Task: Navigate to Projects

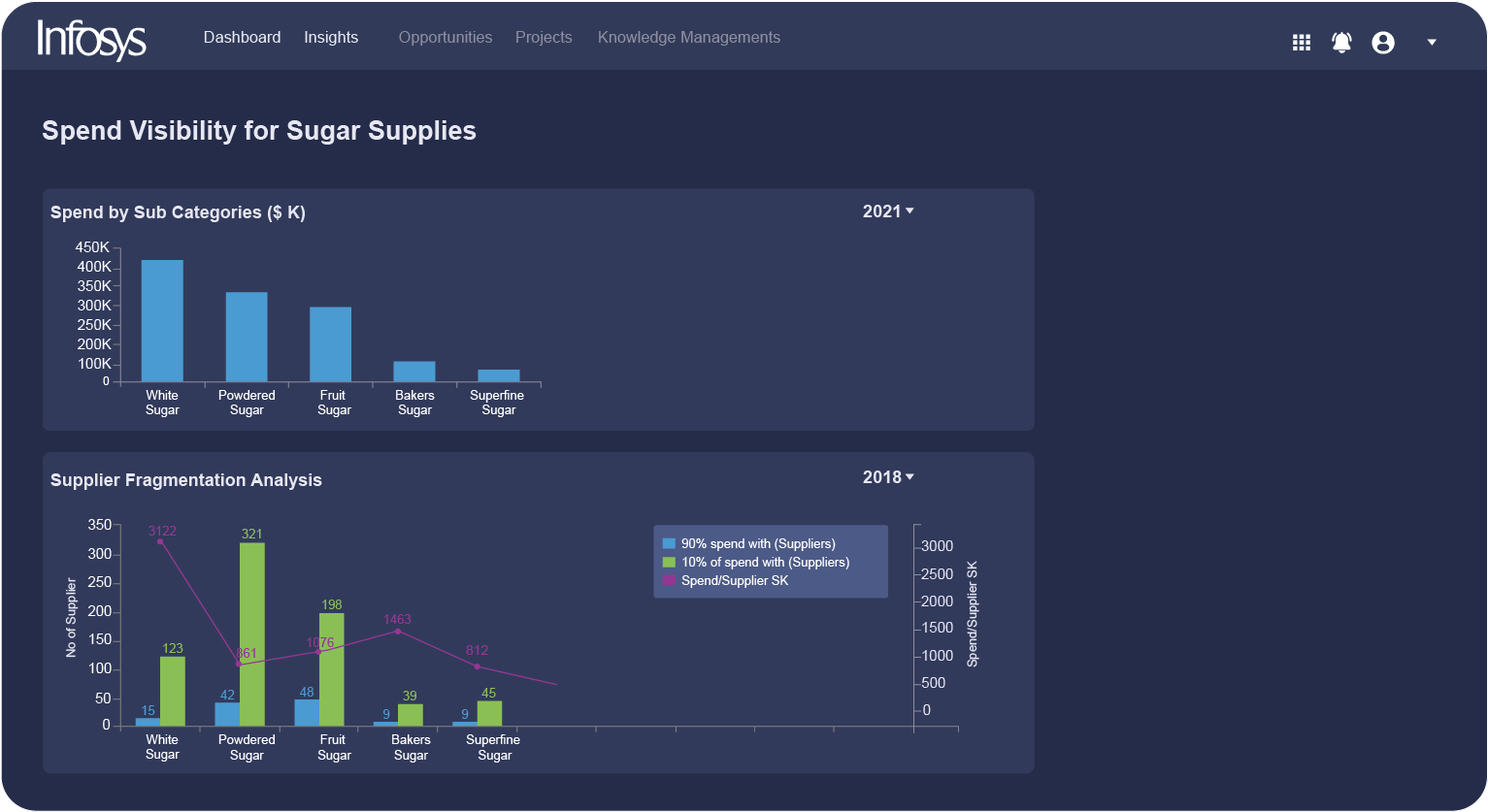Action: [544, 38]
